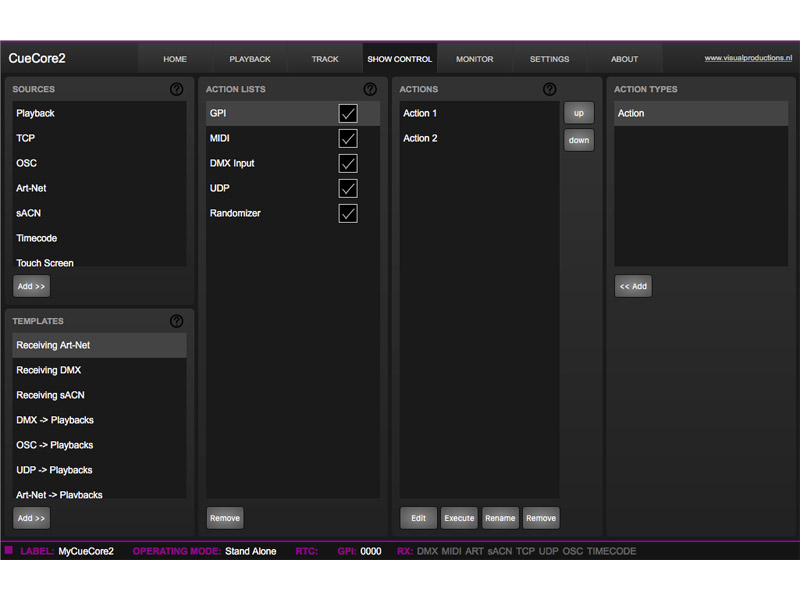
Task: Disable the MIDI action list checkbox
Action: tap(347, 138)
